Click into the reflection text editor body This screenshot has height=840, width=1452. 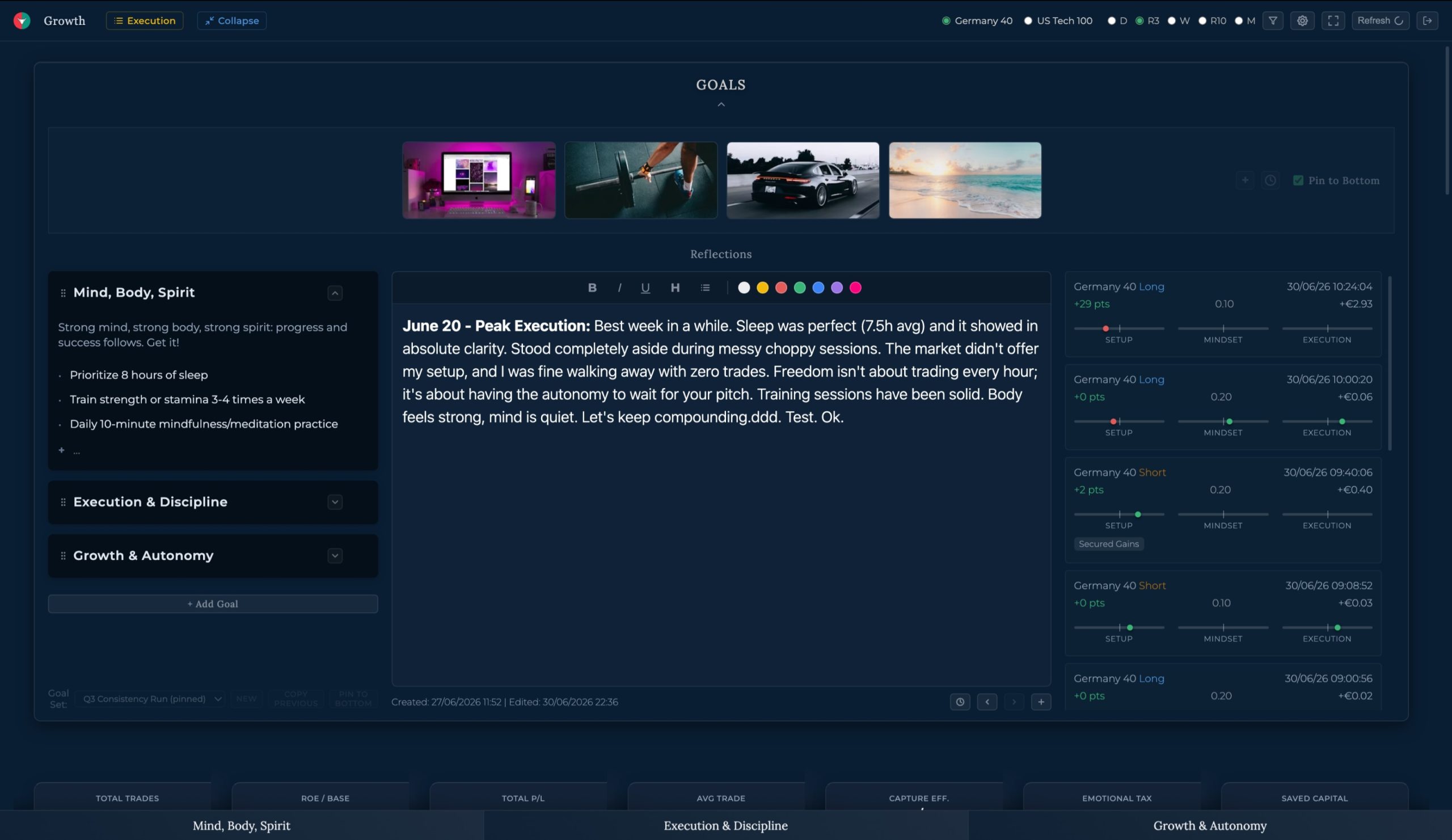click(721, 495)
